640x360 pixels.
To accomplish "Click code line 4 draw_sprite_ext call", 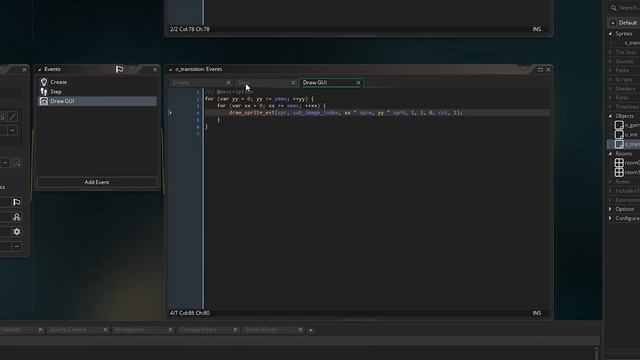I will tap(345, 113).
